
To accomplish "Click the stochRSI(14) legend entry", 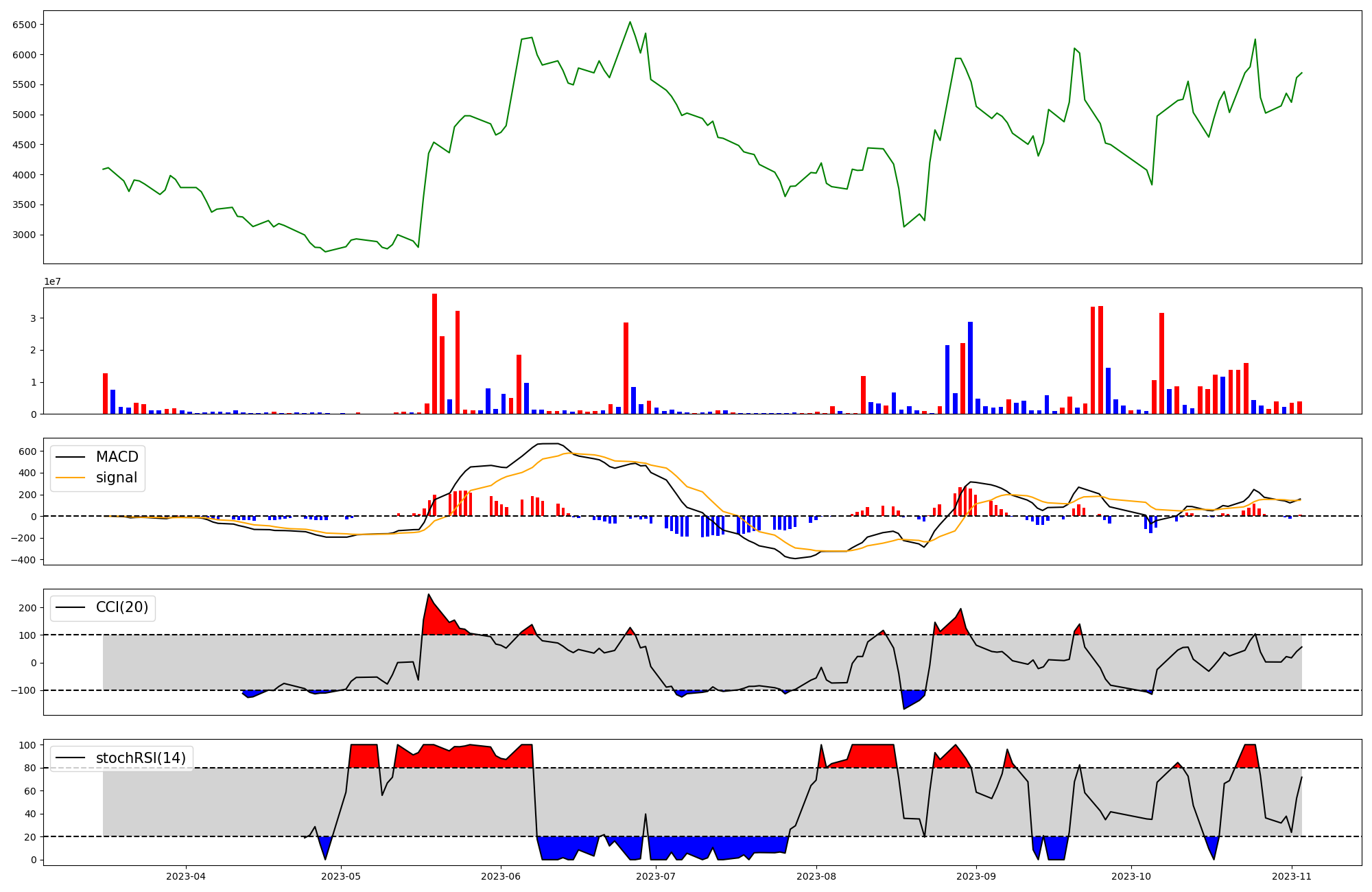I will point(141,758).
